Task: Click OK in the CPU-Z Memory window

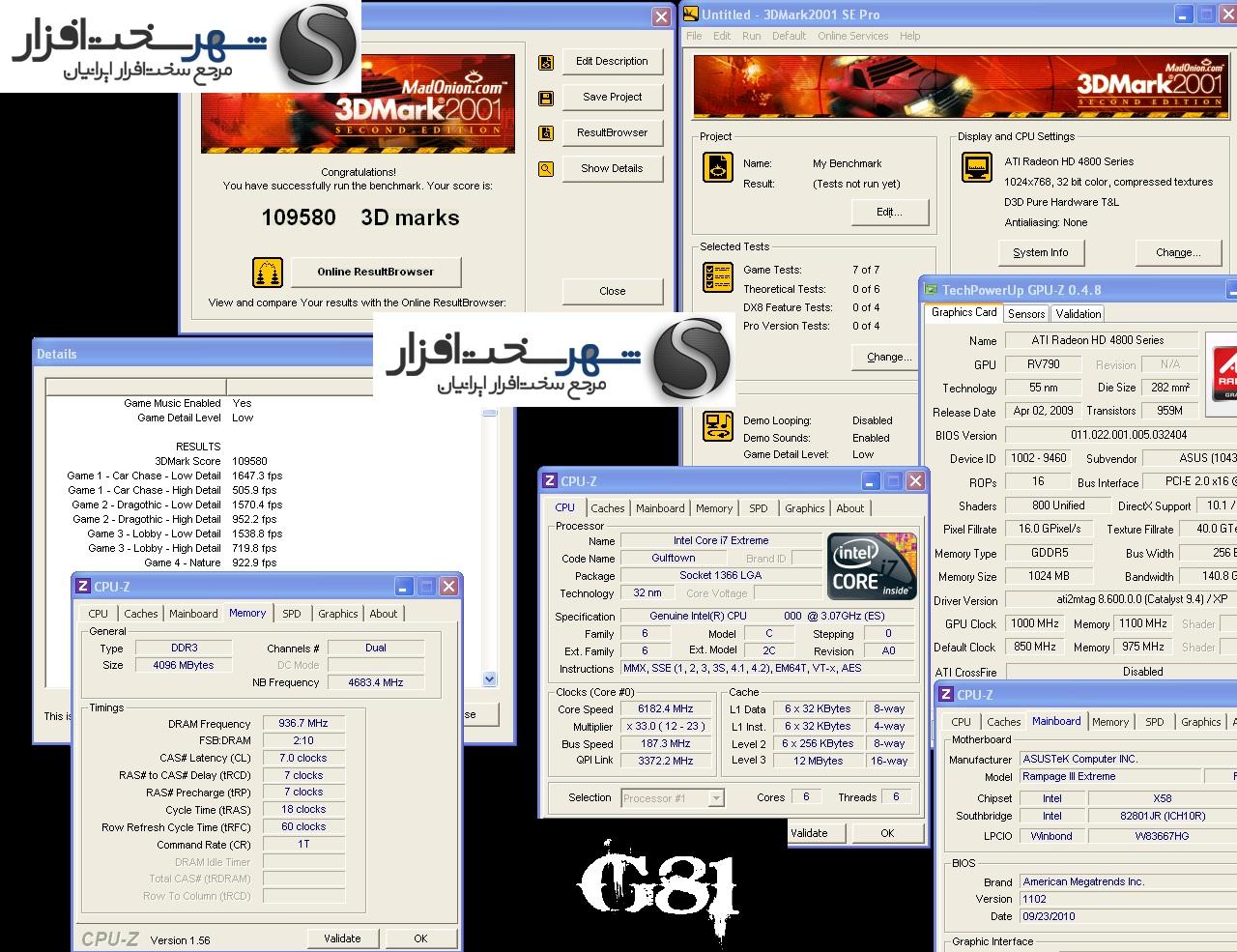Action: click(x=420, y=938)
